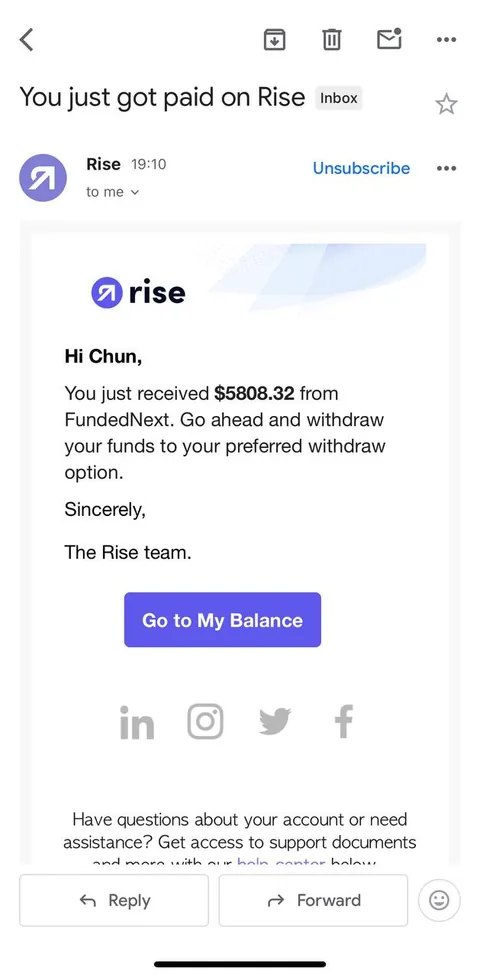The image size is (480, 977).
Task: Click the rise logo in email
Action: (138, 293)
